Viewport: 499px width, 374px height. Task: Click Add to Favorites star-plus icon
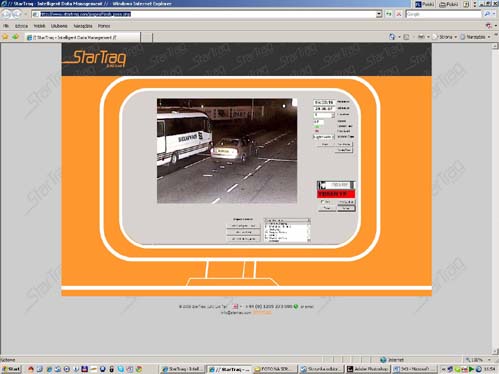click(x=15, y=37)
